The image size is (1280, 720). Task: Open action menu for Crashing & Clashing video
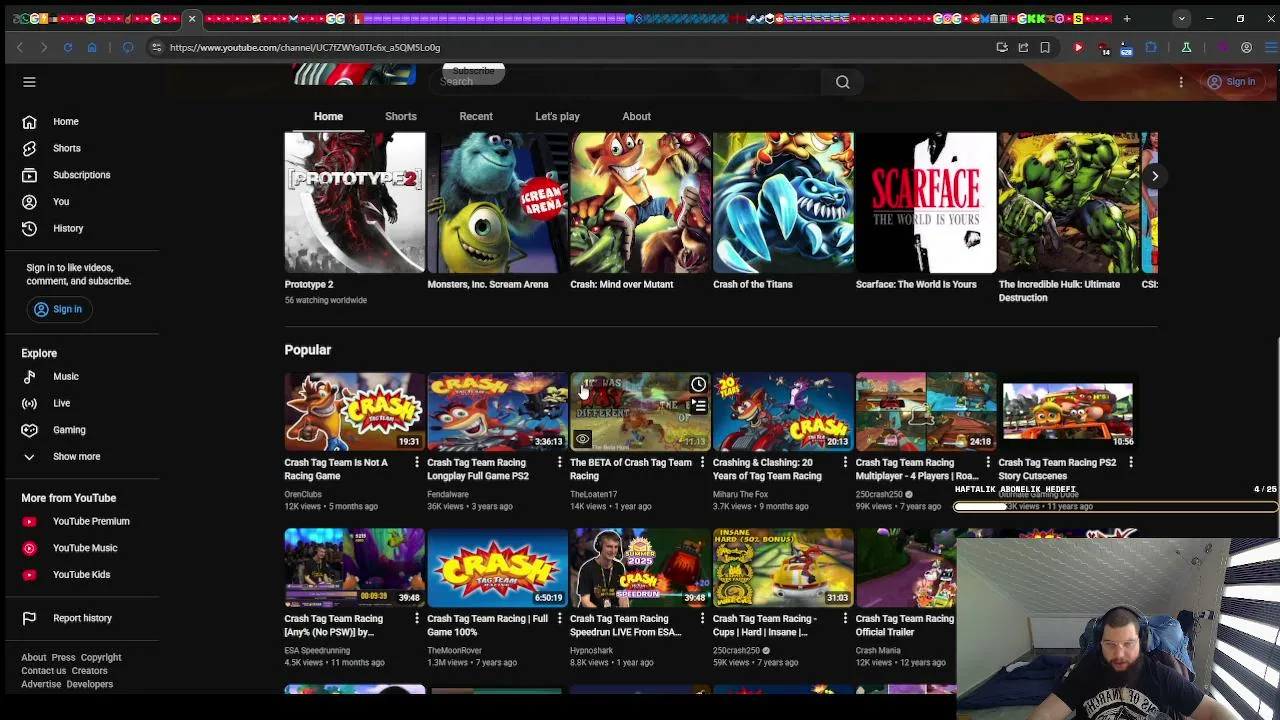tap(845, 462)
